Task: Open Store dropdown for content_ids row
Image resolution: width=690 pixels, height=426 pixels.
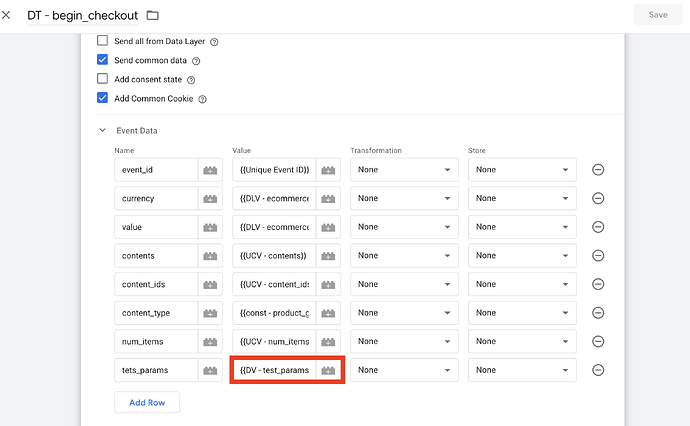Action: coord(522,284)
